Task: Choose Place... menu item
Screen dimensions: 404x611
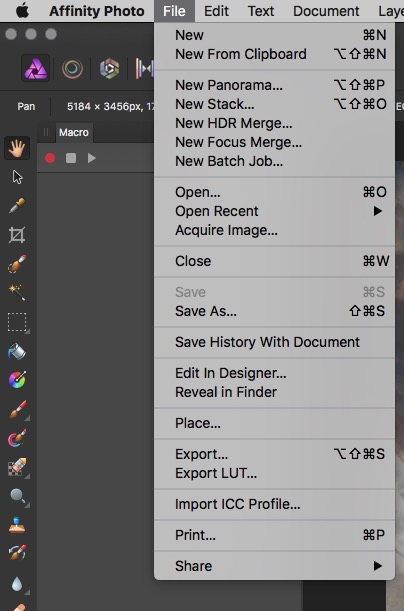Action: click(274, 423)
